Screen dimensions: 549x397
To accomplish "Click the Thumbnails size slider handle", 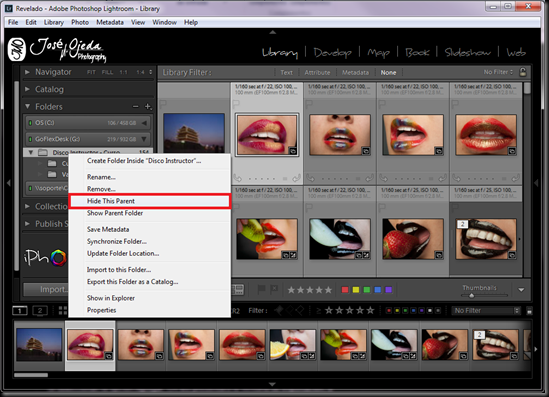I will tap(472, 295).
